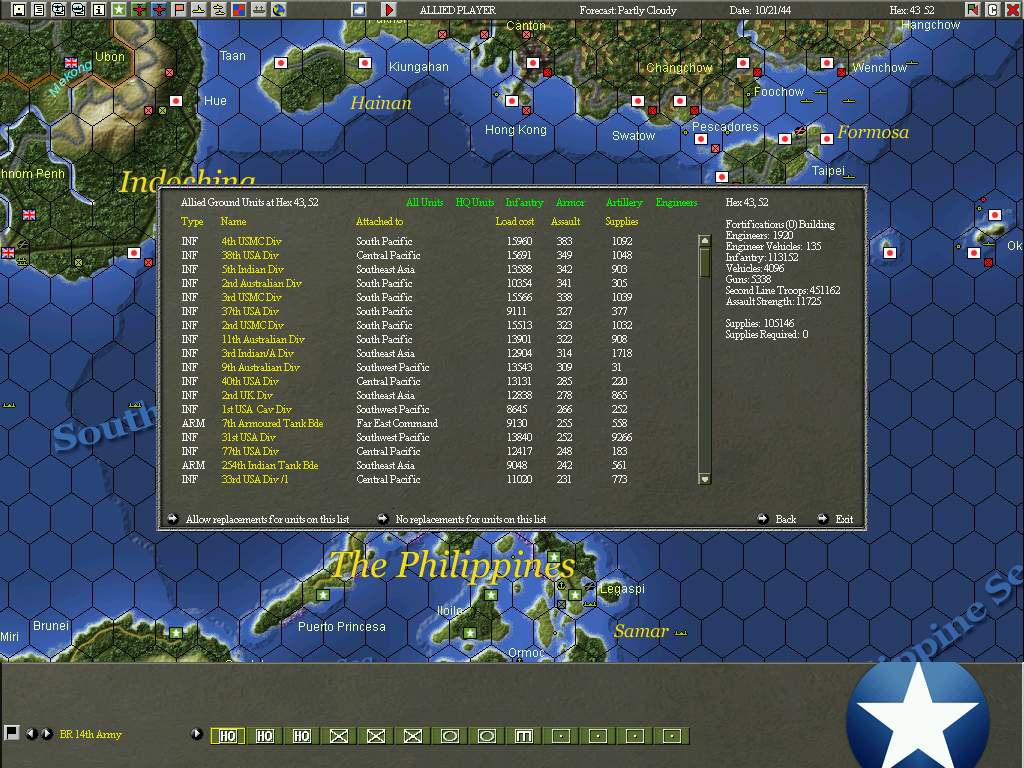Screen dimensions: 1024x768
Task: Click 'Far East Command' in the 'Attached to' column
Action: 397,423
